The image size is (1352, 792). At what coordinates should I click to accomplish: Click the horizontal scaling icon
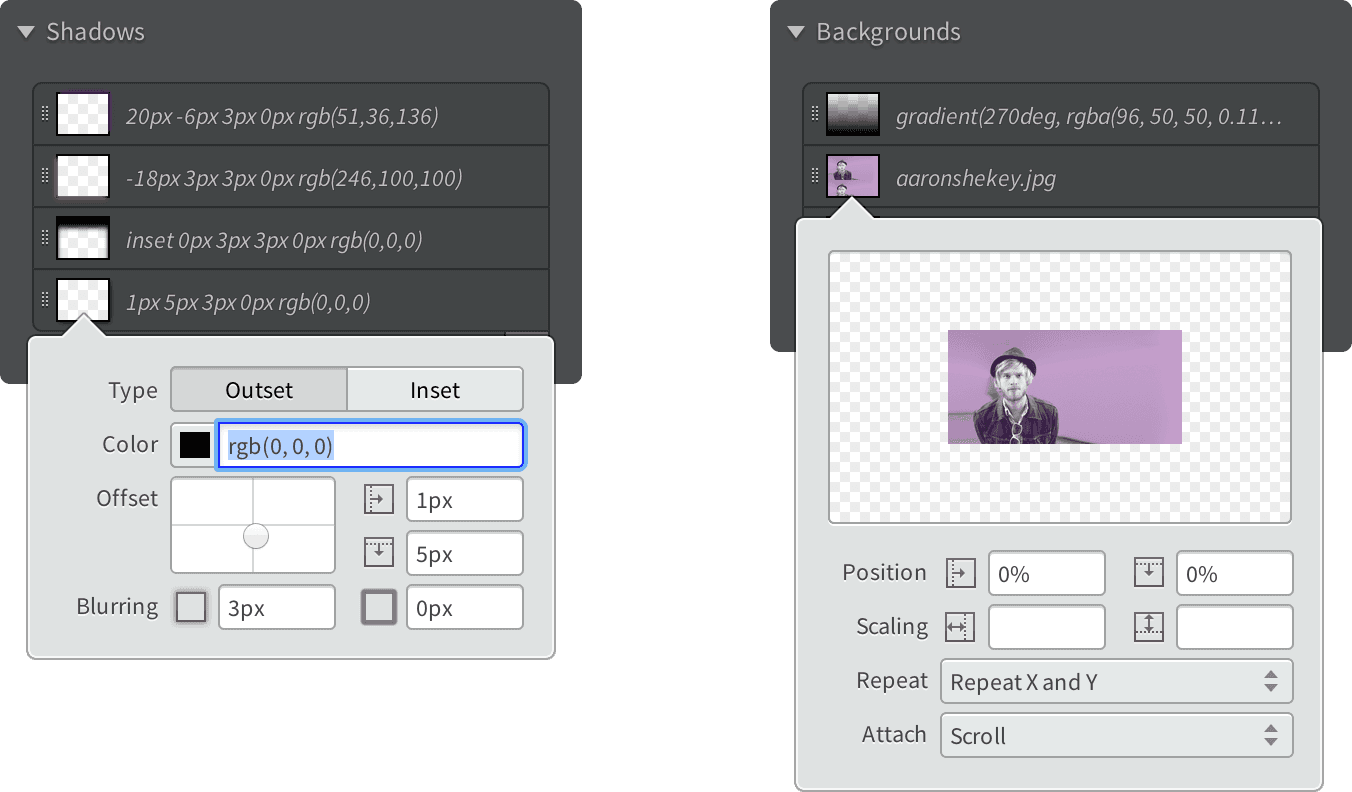[960, 627]
